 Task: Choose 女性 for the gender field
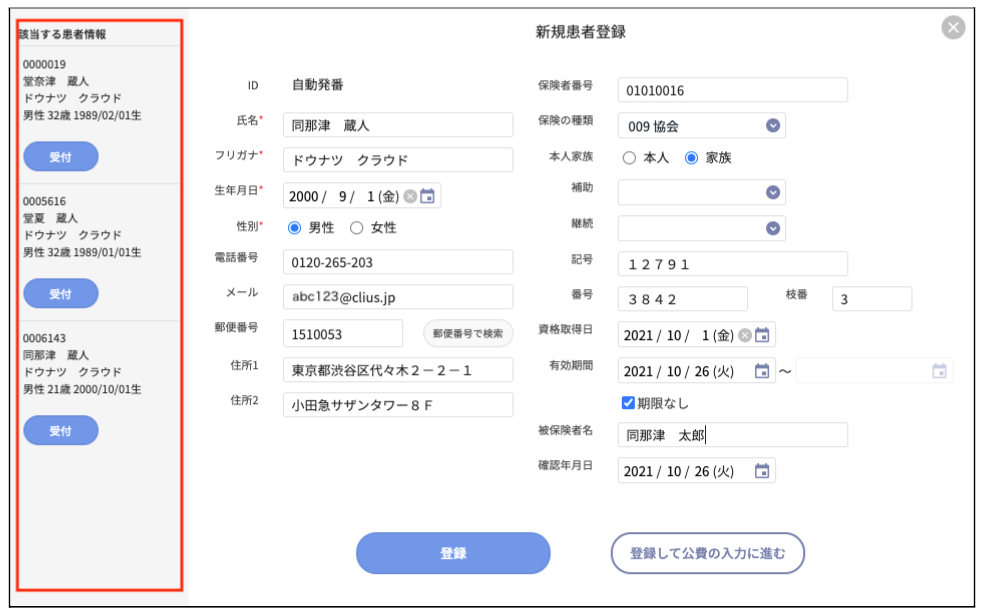pos(356,228)
